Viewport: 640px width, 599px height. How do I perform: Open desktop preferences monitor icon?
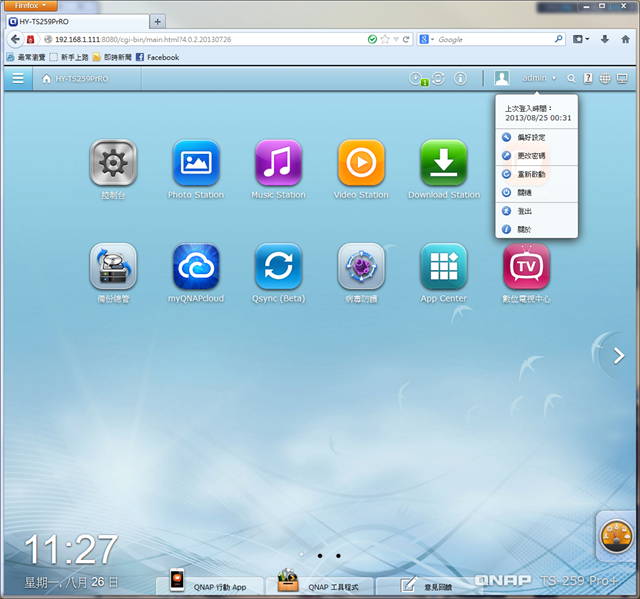pyautogui.click(x=622, y=78)
